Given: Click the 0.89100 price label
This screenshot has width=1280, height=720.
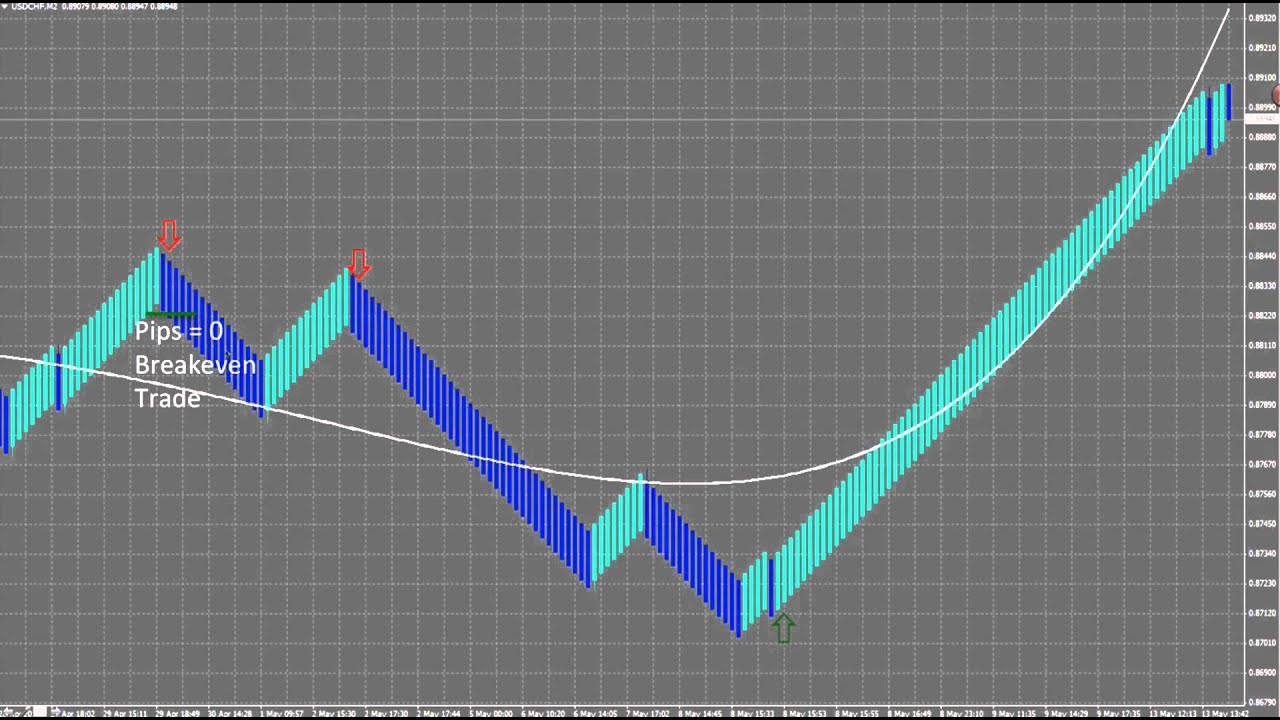Looking at the screenshot, I should 1263,78.
